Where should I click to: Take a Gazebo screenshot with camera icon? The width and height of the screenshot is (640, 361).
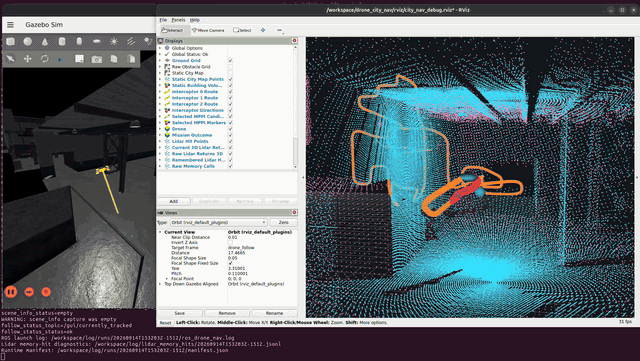97,59
